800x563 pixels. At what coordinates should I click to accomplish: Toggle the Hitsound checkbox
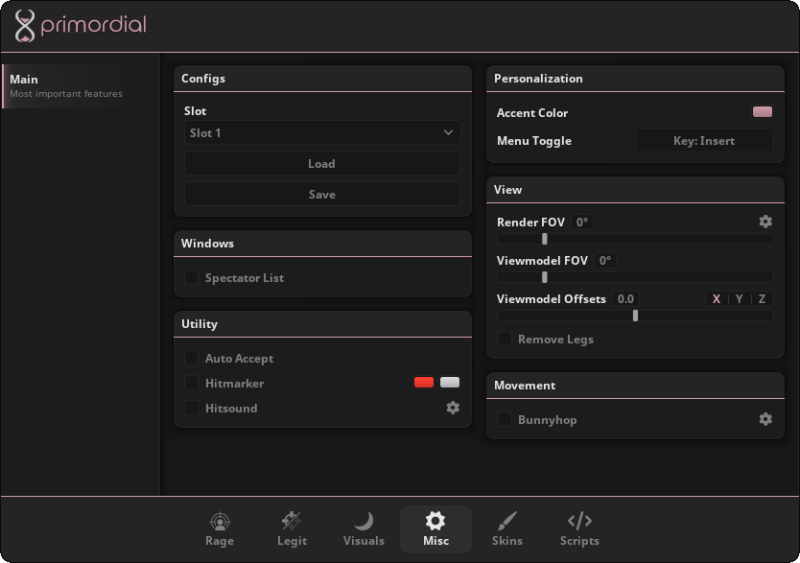[191, 408]
